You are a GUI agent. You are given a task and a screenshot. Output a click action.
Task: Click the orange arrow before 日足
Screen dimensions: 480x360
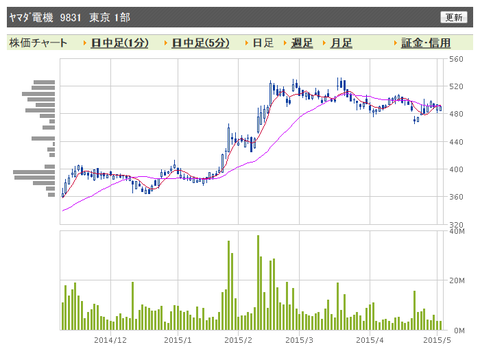point(247,43)
